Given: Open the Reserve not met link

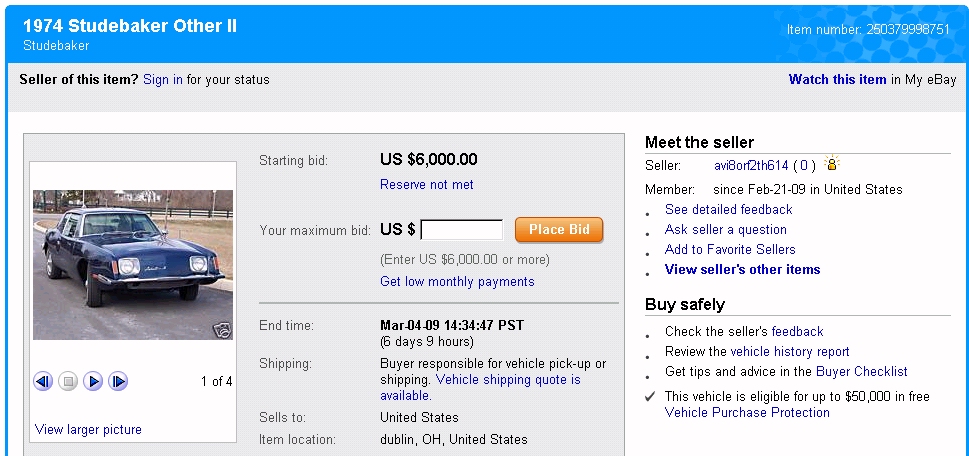Looking at the screenshot, I should (x=427, y=185).
